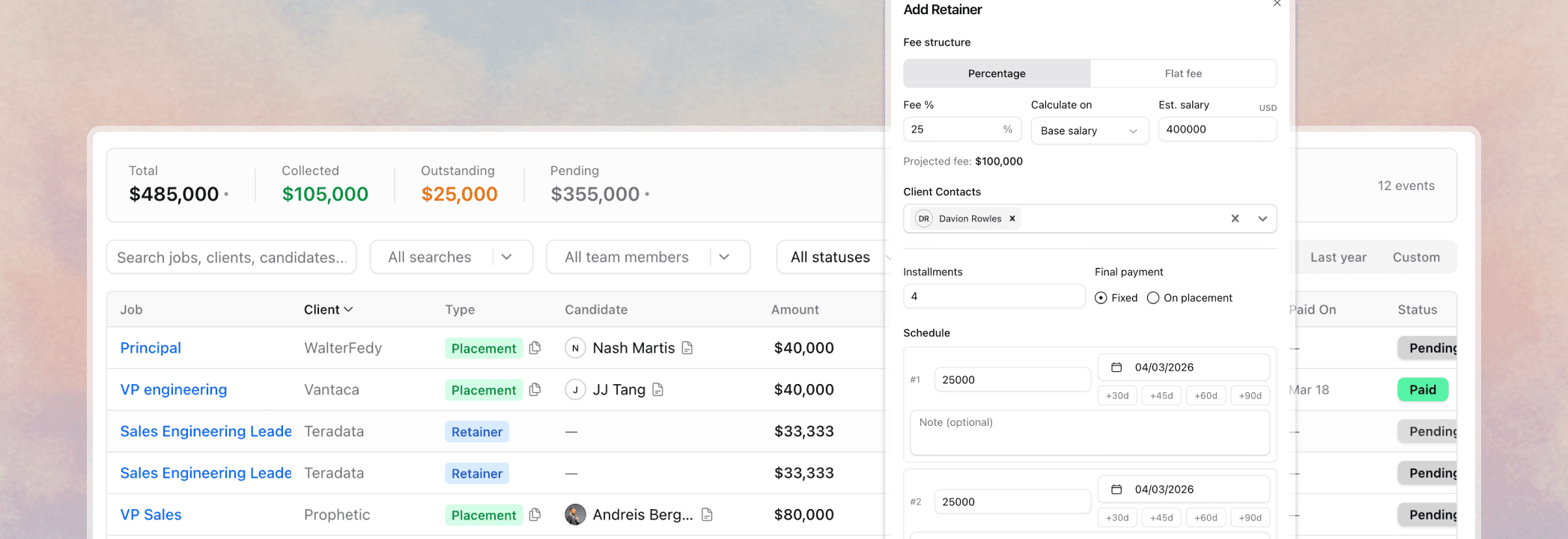Image resolution: width=1568 pixels, height=539 pixels.
Task: Add +30d to installment #1 date
Action: [1117, 395]
